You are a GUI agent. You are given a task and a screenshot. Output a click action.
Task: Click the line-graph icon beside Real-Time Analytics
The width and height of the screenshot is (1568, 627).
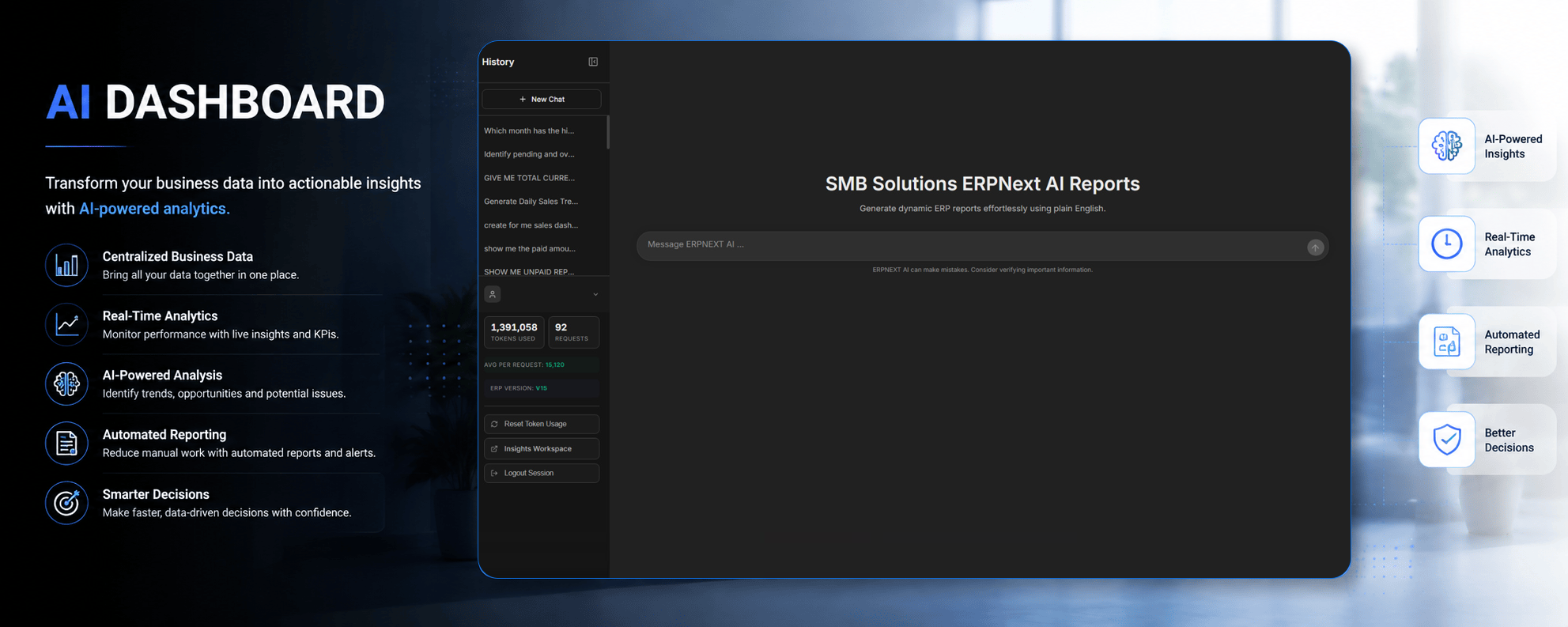coord(66,324)
